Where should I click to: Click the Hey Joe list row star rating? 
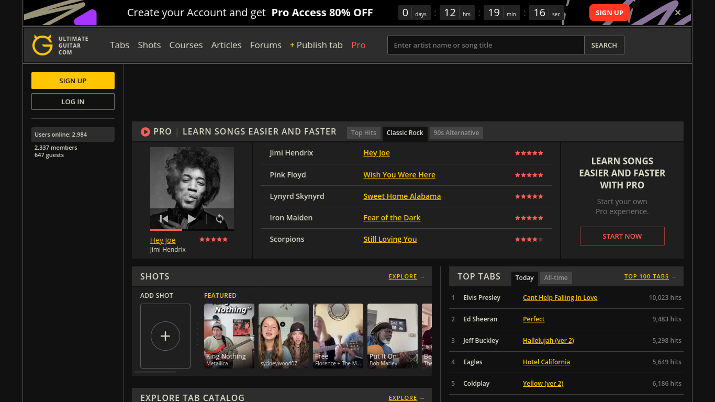[x=529, y=153]
